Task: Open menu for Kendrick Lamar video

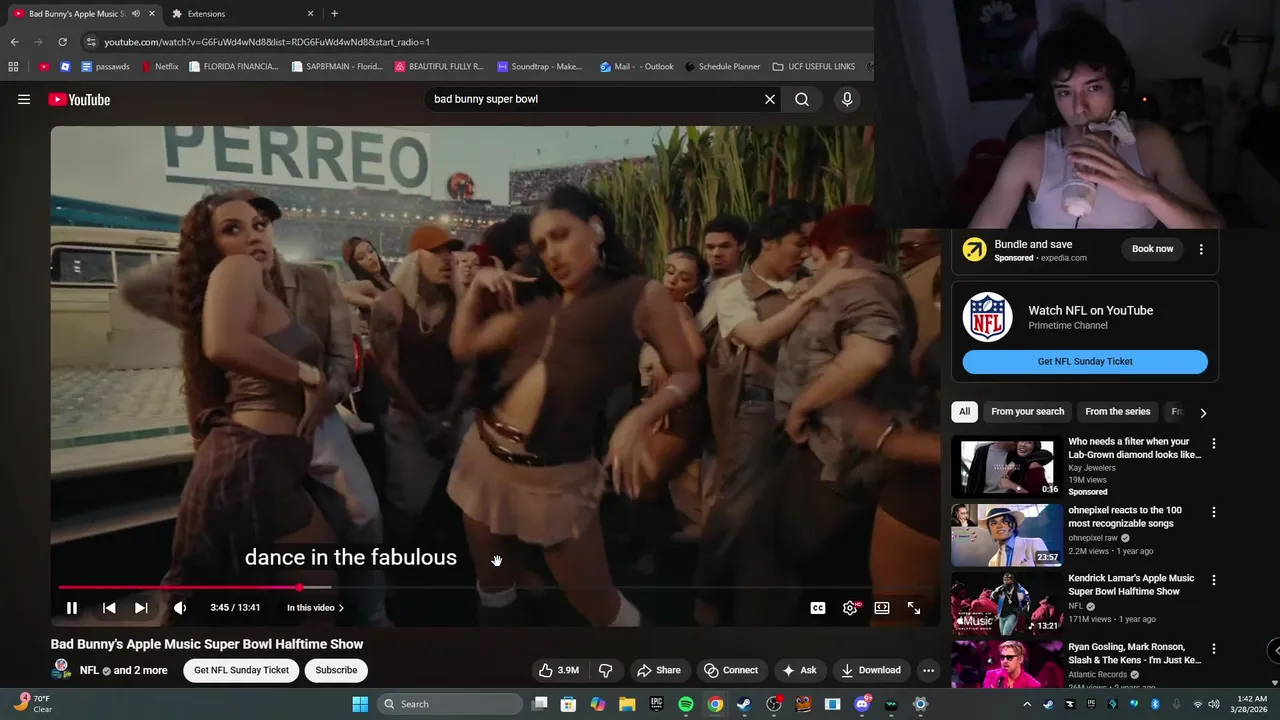Action: click(1214, 580)
